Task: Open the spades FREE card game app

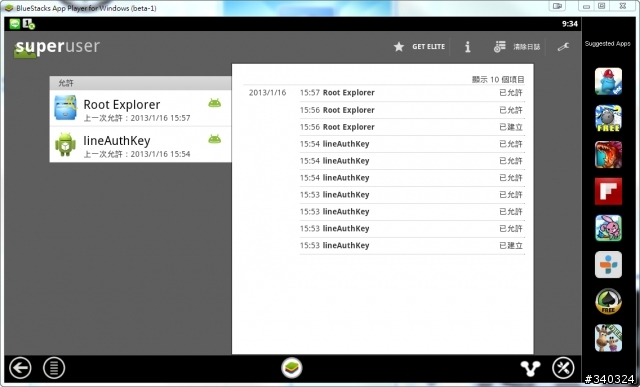Action: click(x=608, y=301)
